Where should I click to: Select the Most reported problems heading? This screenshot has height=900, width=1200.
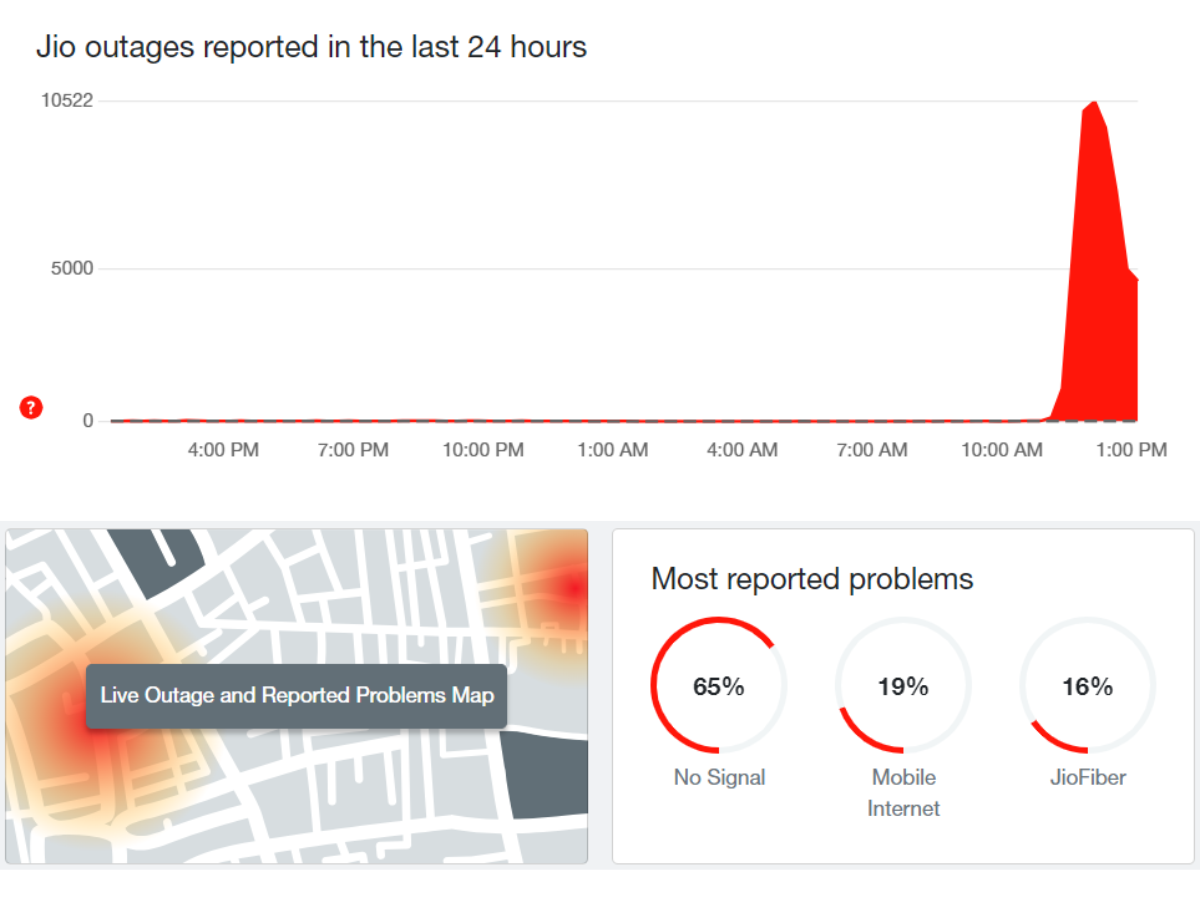tap(812, 578)
